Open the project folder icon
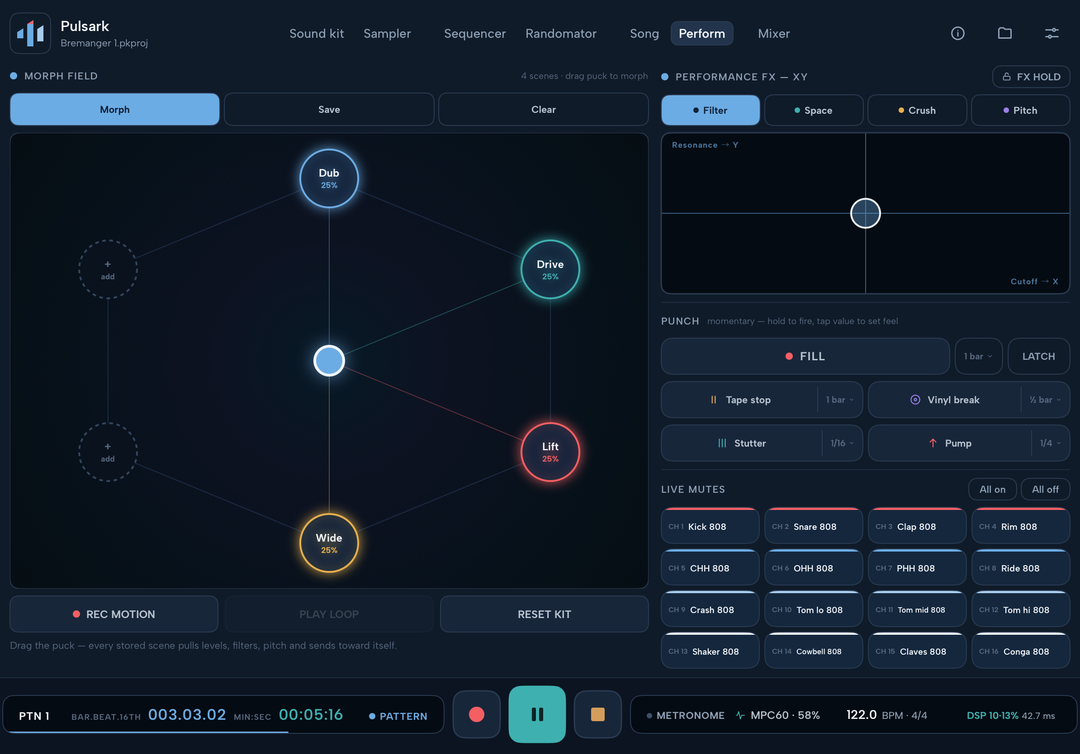Viewport: 1080px width, 754px height. pos(1005,33)
